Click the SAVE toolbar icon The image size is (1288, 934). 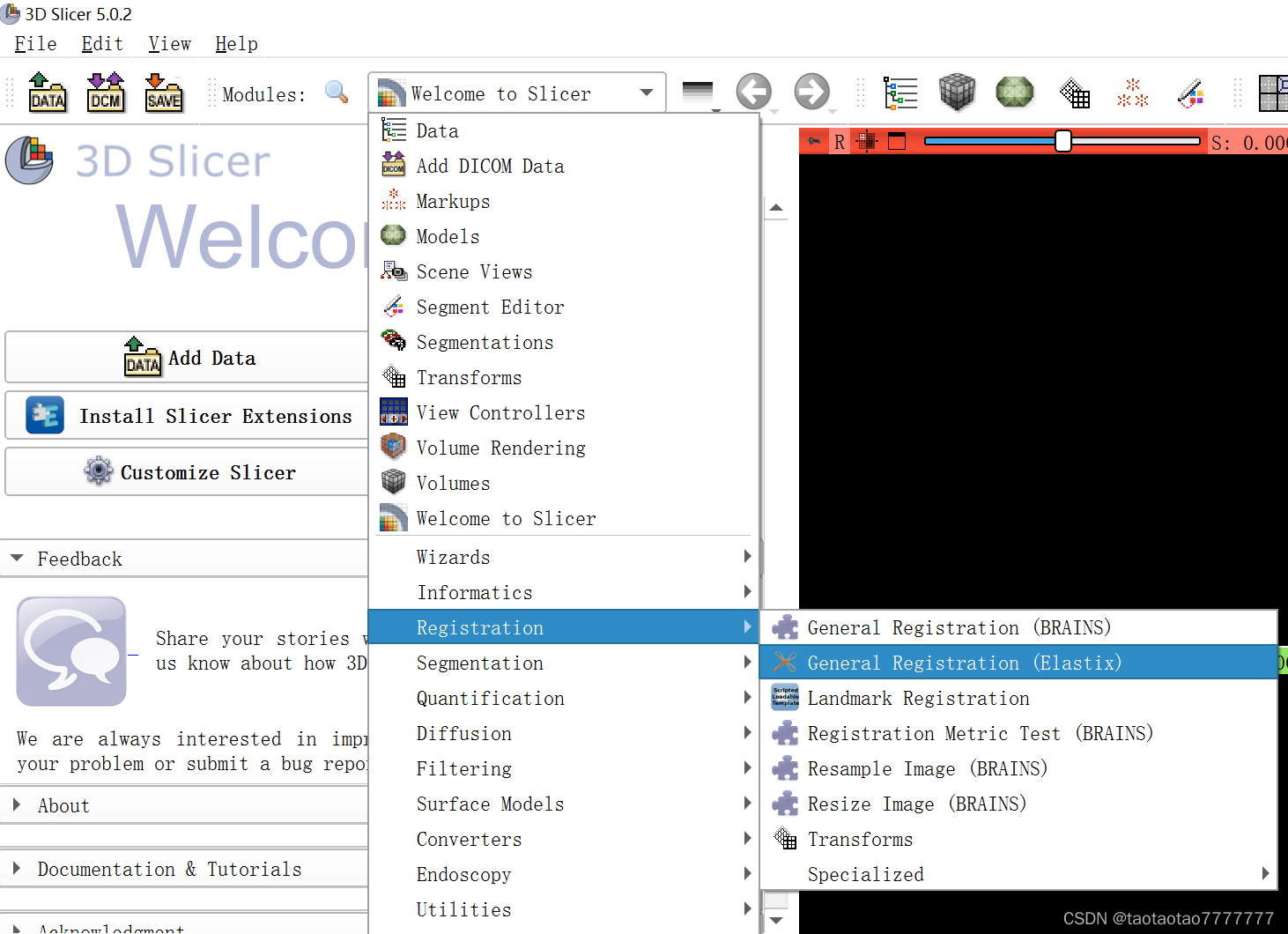pyautogui.click(x=164, y=93)
